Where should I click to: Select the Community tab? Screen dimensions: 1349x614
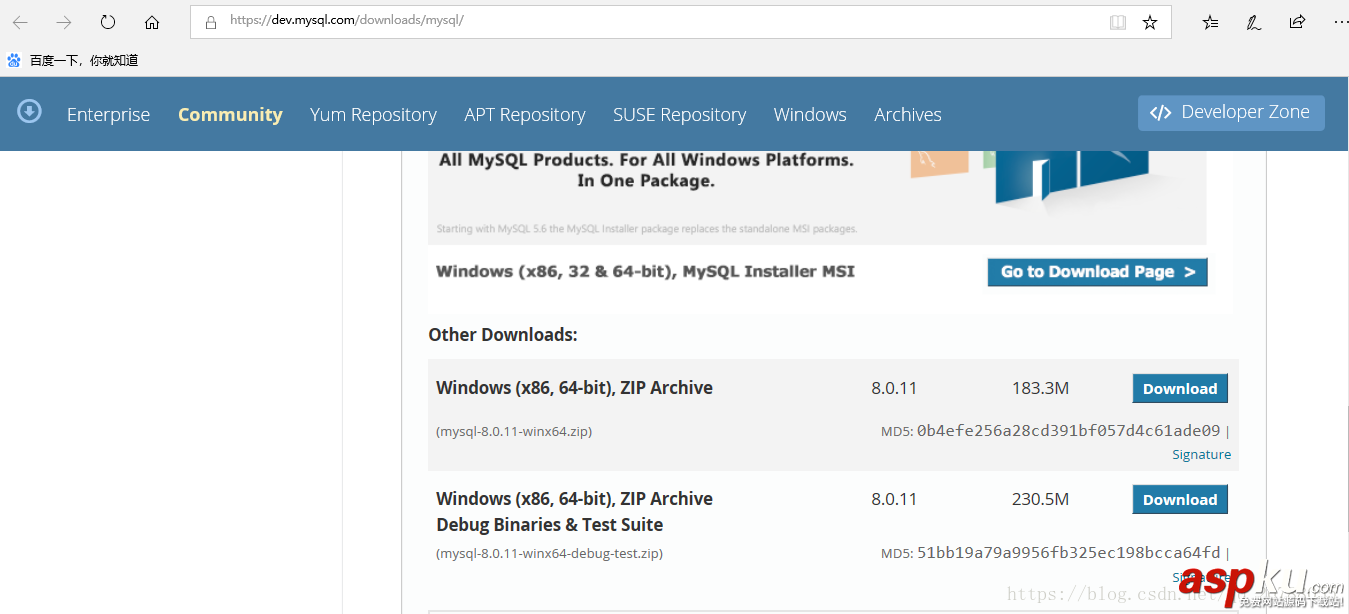(x=230, y=115)
